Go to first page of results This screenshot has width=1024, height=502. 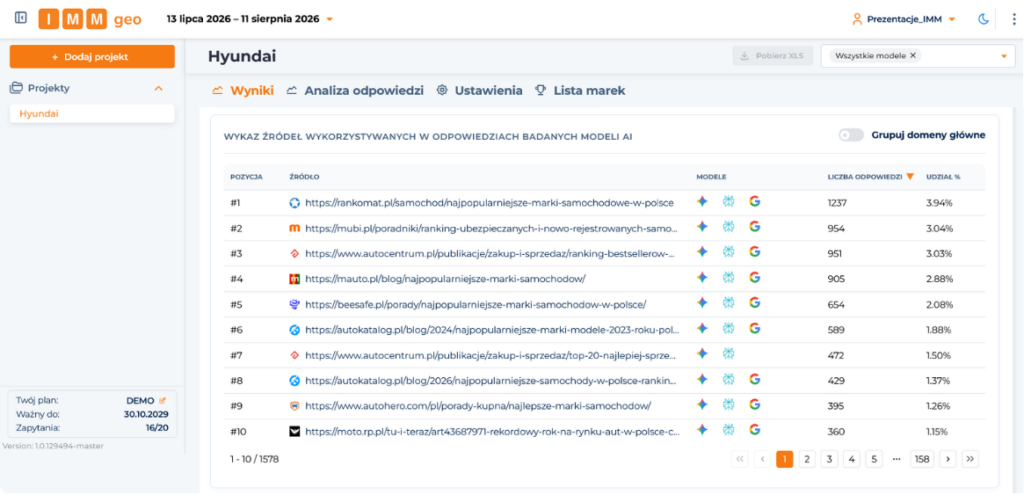coord(740,459)
